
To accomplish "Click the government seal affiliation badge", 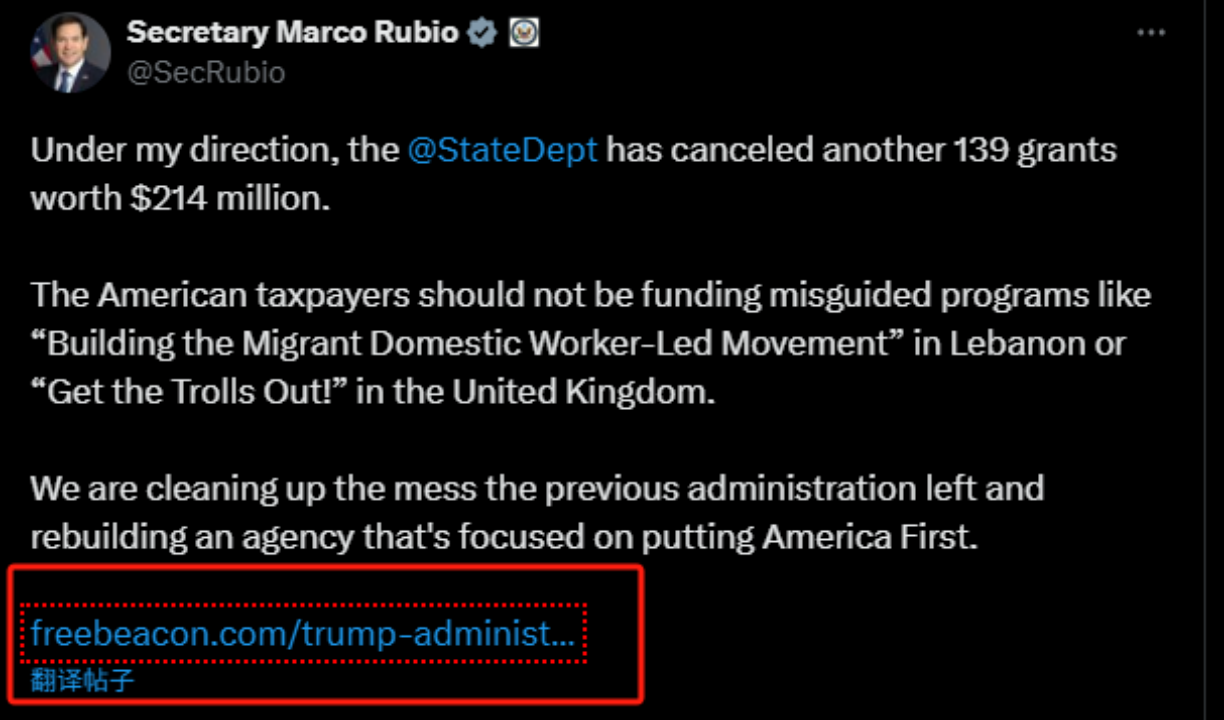I will tap(523, 32).
